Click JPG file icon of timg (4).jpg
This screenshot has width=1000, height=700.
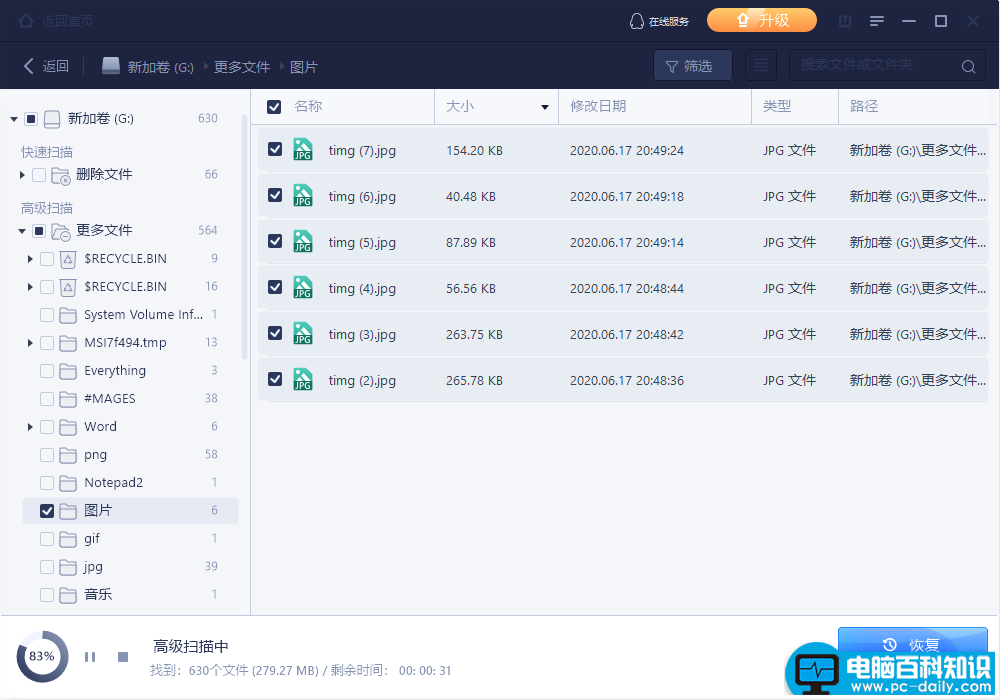303,287
